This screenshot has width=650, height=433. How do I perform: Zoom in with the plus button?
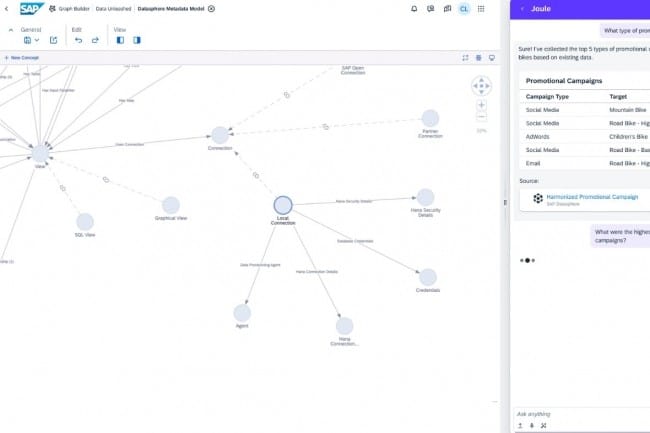tap(481, 104)
